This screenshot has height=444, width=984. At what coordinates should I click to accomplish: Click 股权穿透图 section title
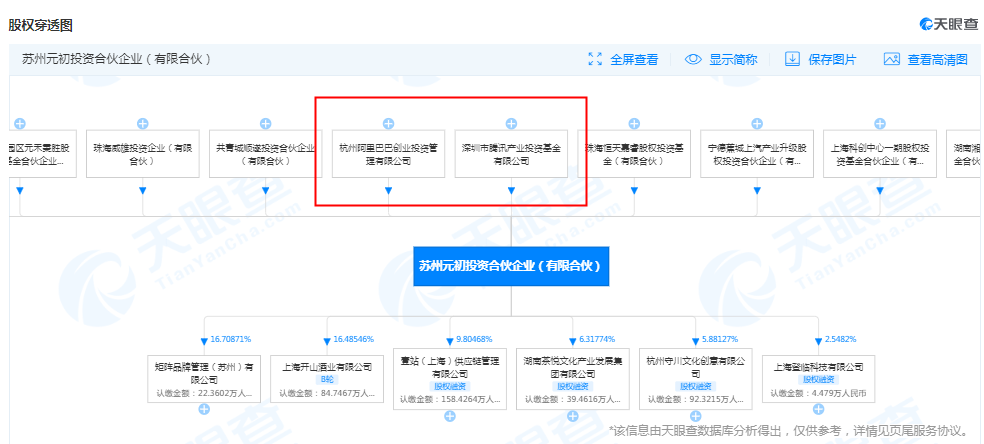tap(41, 25)
